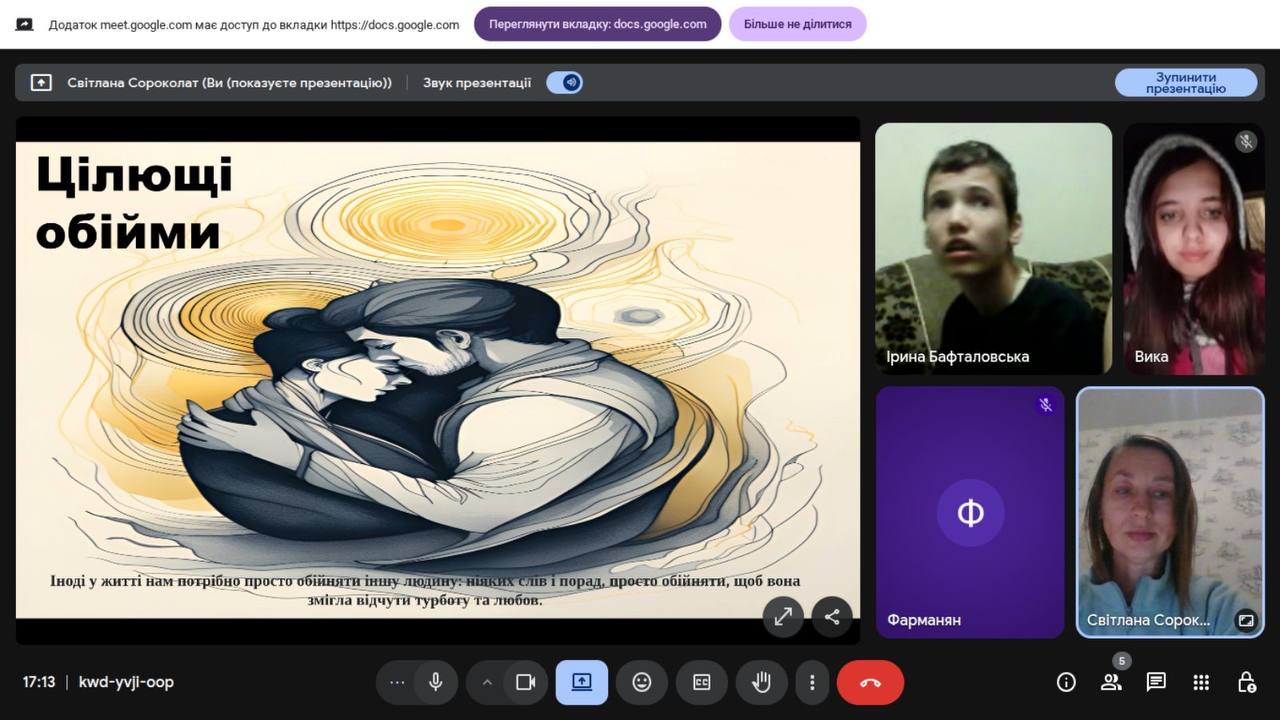
Task: Expand the video settings chevron arrow
Action: pos(487,682)
